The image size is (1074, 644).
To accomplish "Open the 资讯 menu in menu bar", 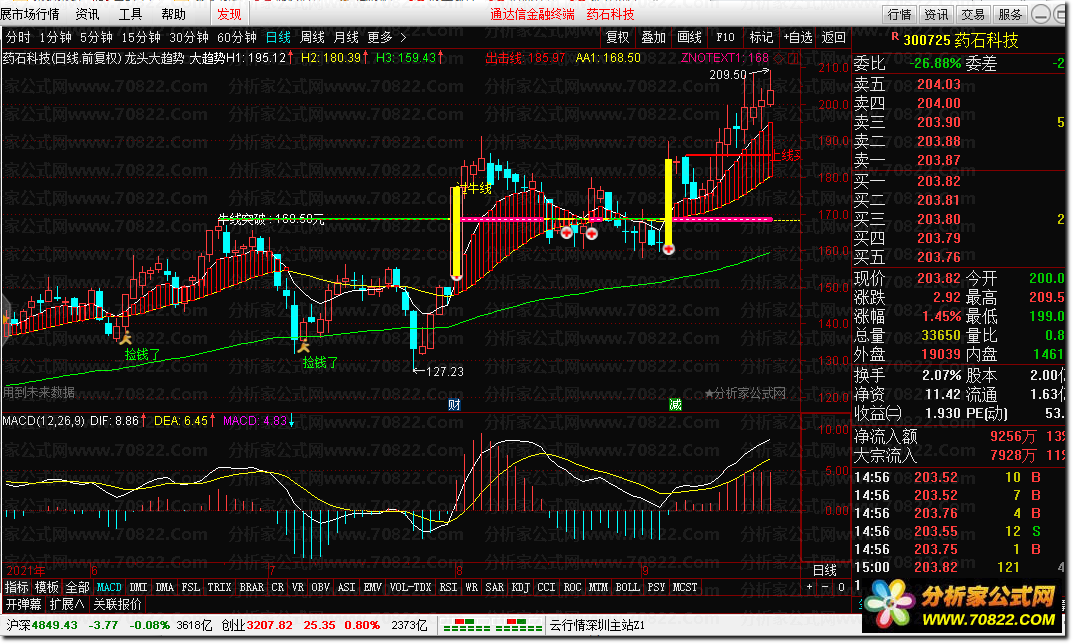I will 88,14.
